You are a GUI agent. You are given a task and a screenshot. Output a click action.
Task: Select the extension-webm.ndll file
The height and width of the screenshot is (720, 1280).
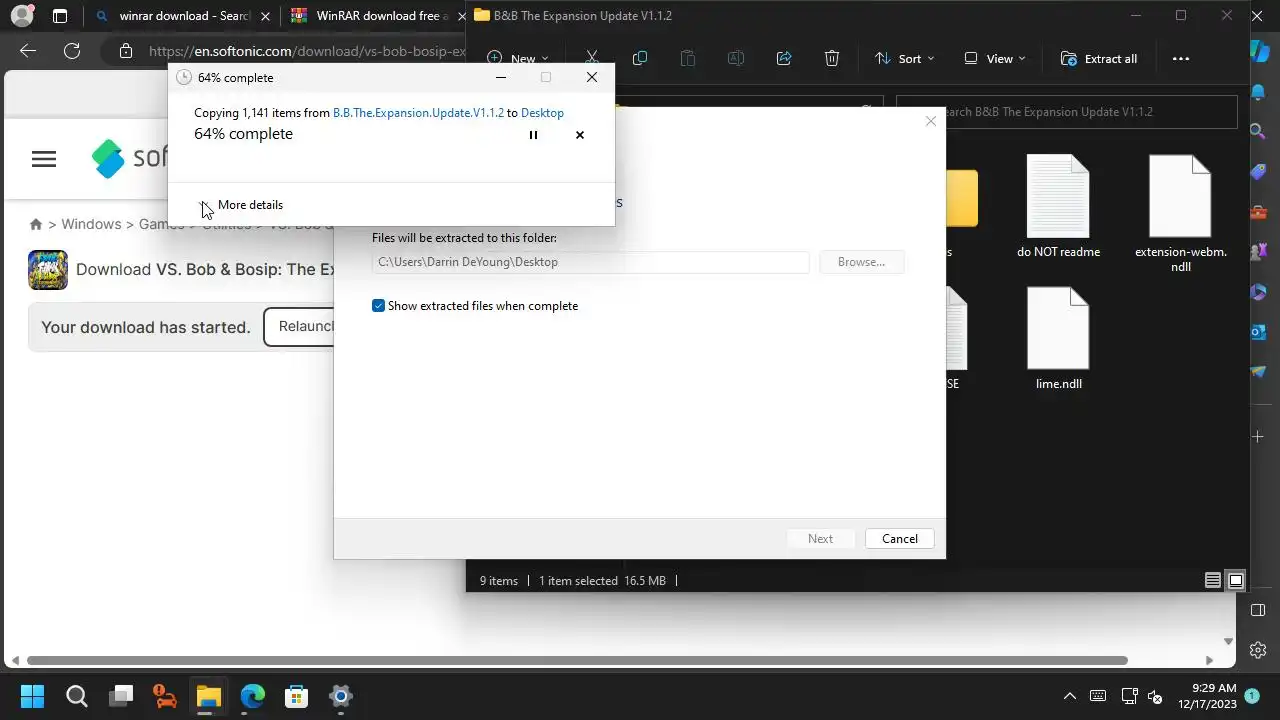pos(1180,214)
